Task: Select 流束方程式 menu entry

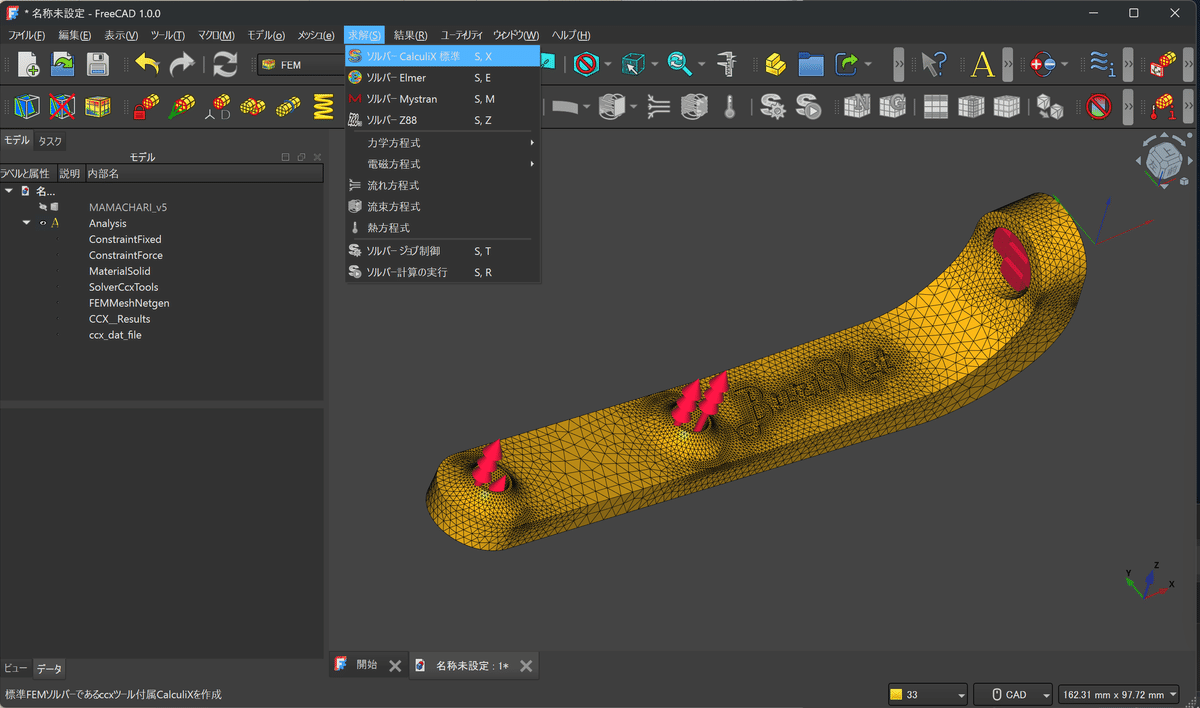Action: point(443,206)
